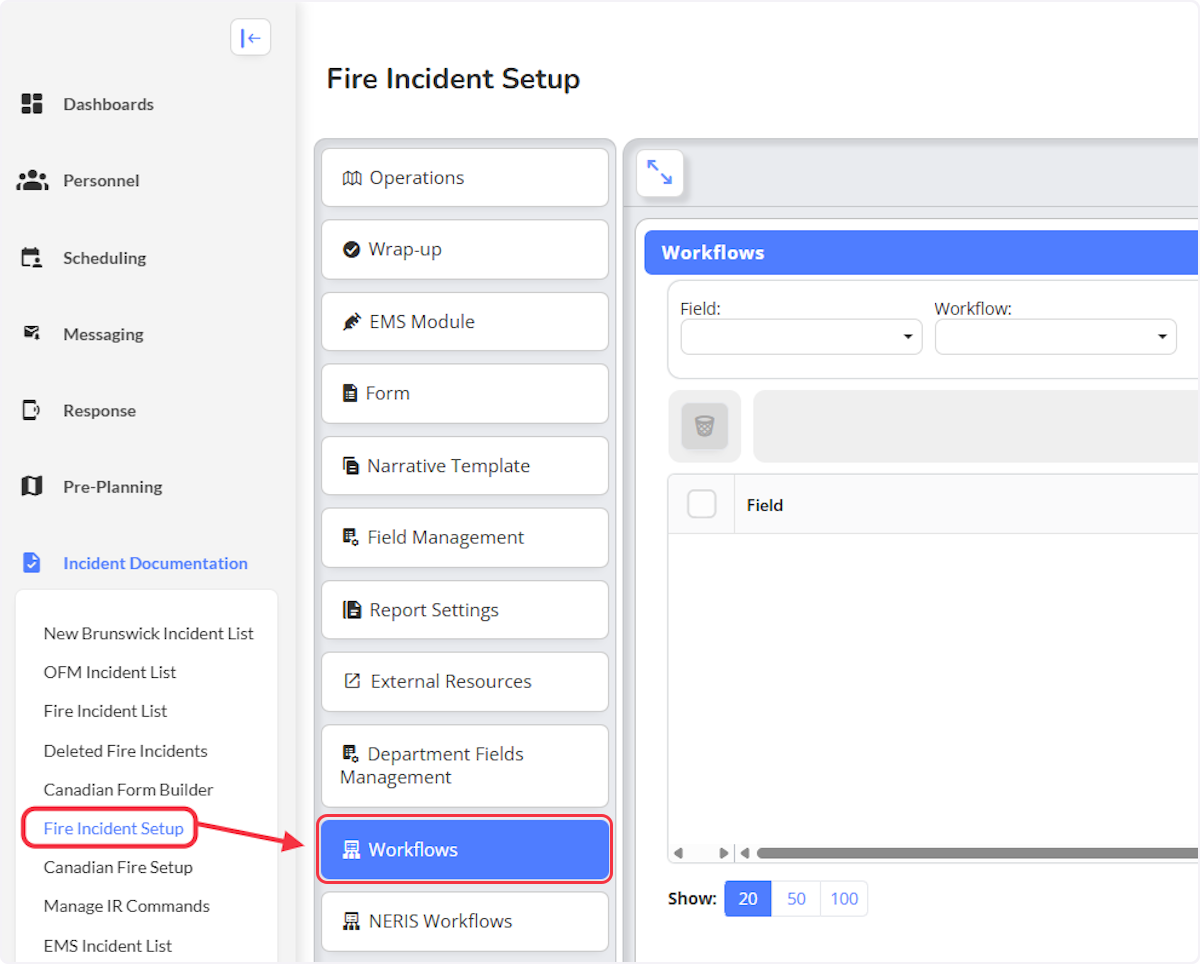The width and height of the screenshot is (1200, 964).
Task: Click the External Resources link icon
Action: 352,681
